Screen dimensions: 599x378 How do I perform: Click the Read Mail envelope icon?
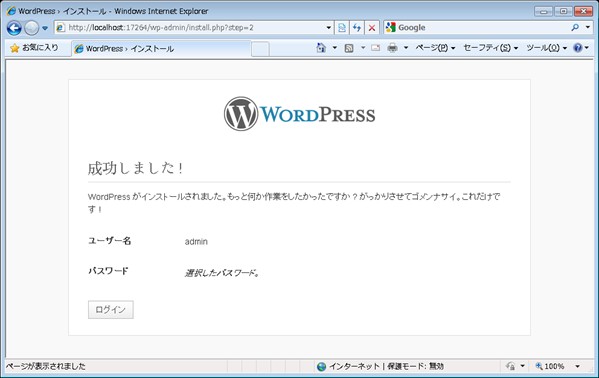[376, 48]
